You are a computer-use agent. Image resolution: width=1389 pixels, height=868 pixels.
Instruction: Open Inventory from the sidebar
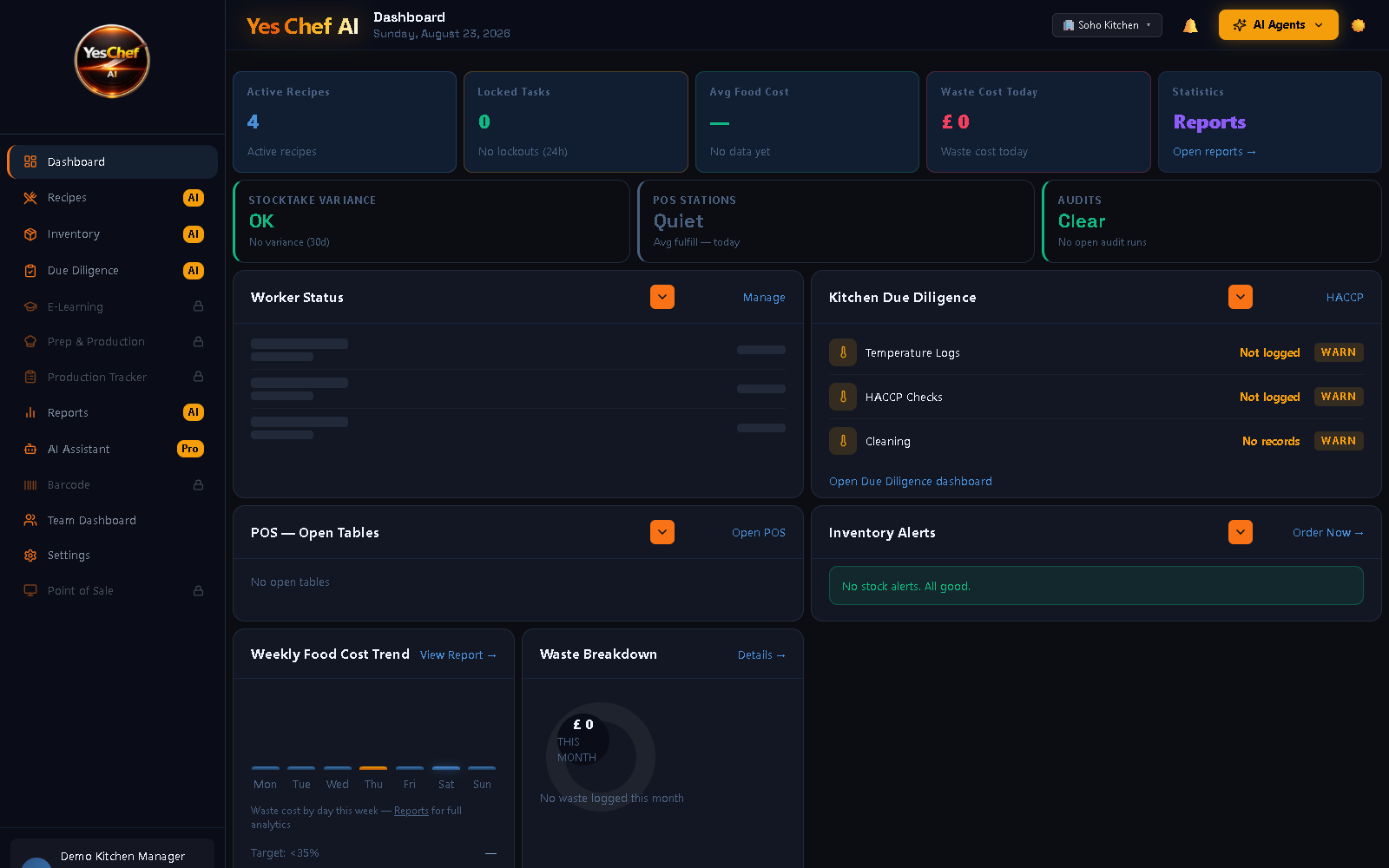[112, 234]
